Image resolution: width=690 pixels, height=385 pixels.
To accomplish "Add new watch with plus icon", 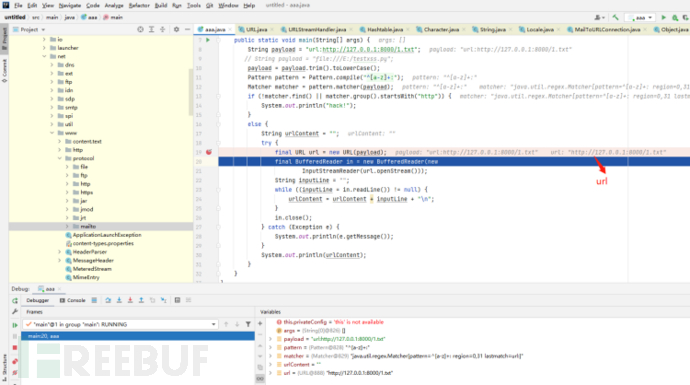I will [x=260, y=323].
